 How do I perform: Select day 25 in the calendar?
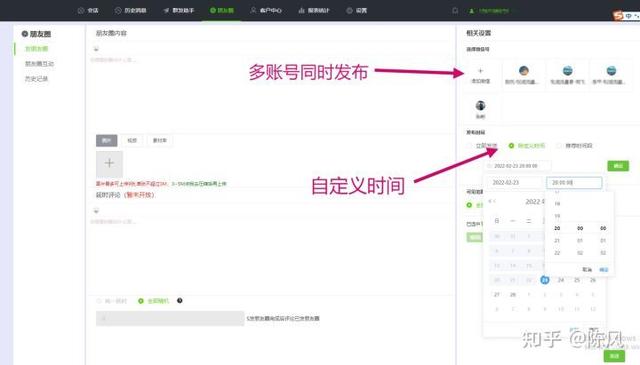(577, 280)
